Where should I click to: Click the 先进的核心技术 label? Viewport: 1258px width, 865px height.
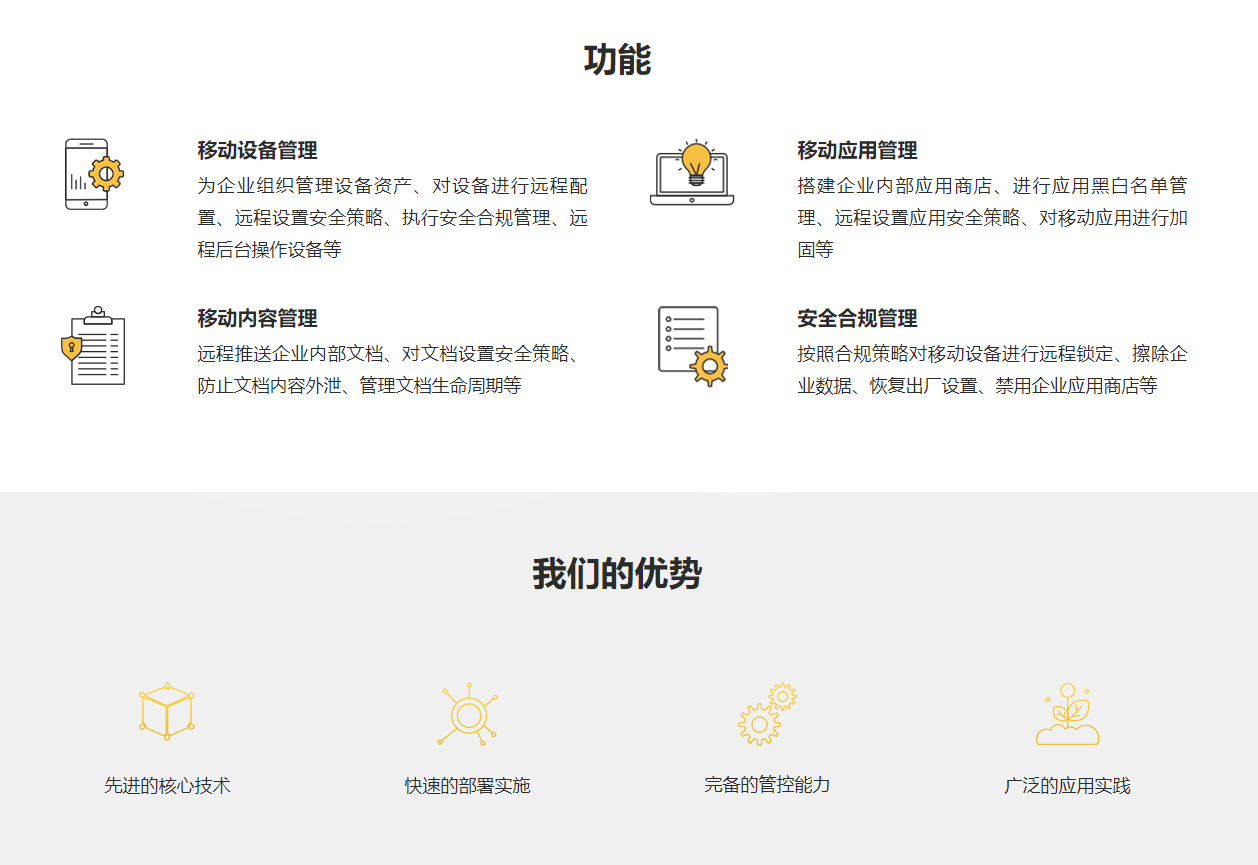(165, 787)
